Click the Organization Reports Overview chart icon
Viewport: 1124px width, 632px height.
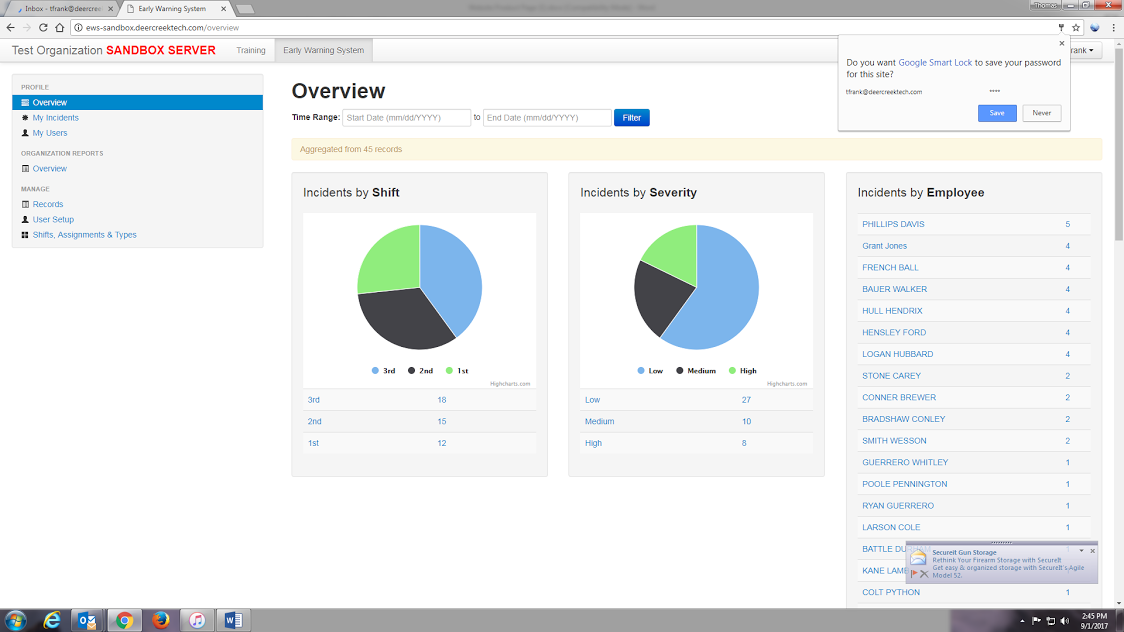(x=24, y=168)
